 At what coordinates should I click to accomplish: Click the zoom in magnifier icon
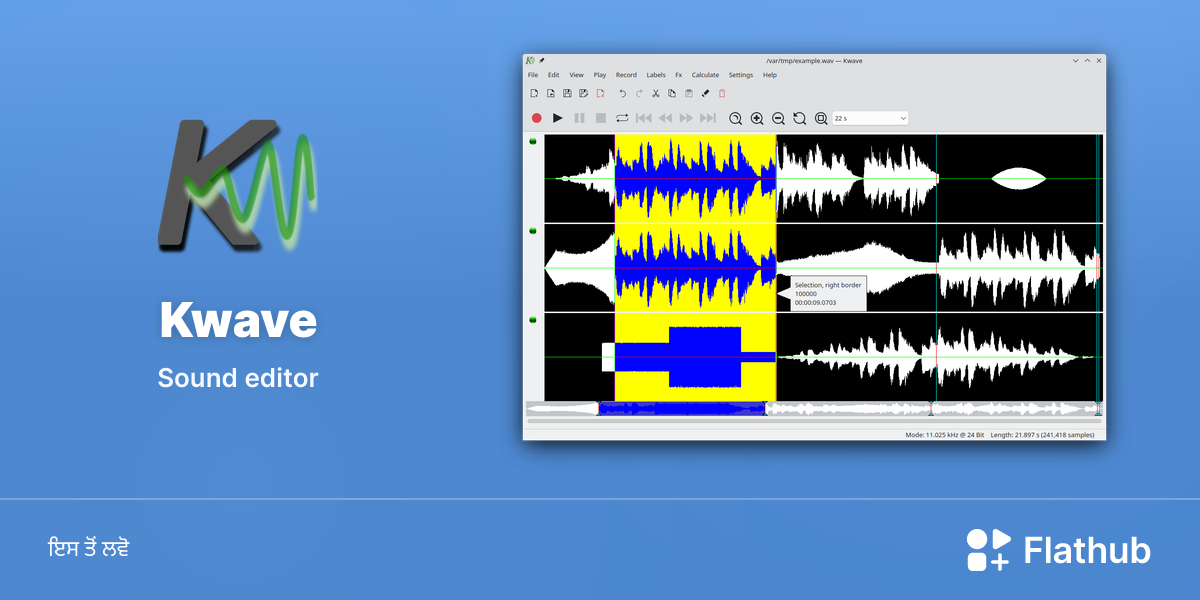(757, 118)
